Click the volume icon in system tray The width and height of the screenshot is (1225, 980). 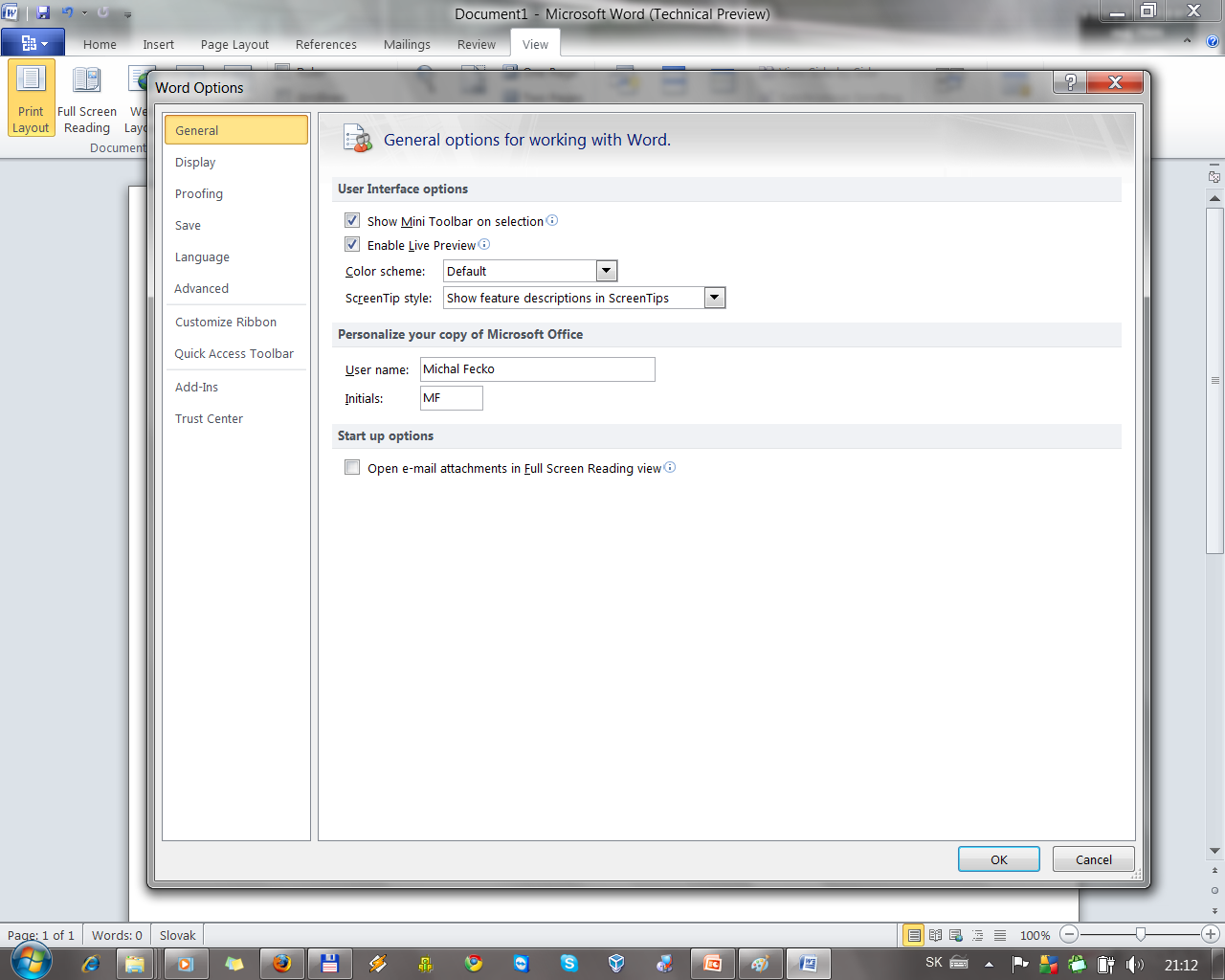1135,964
